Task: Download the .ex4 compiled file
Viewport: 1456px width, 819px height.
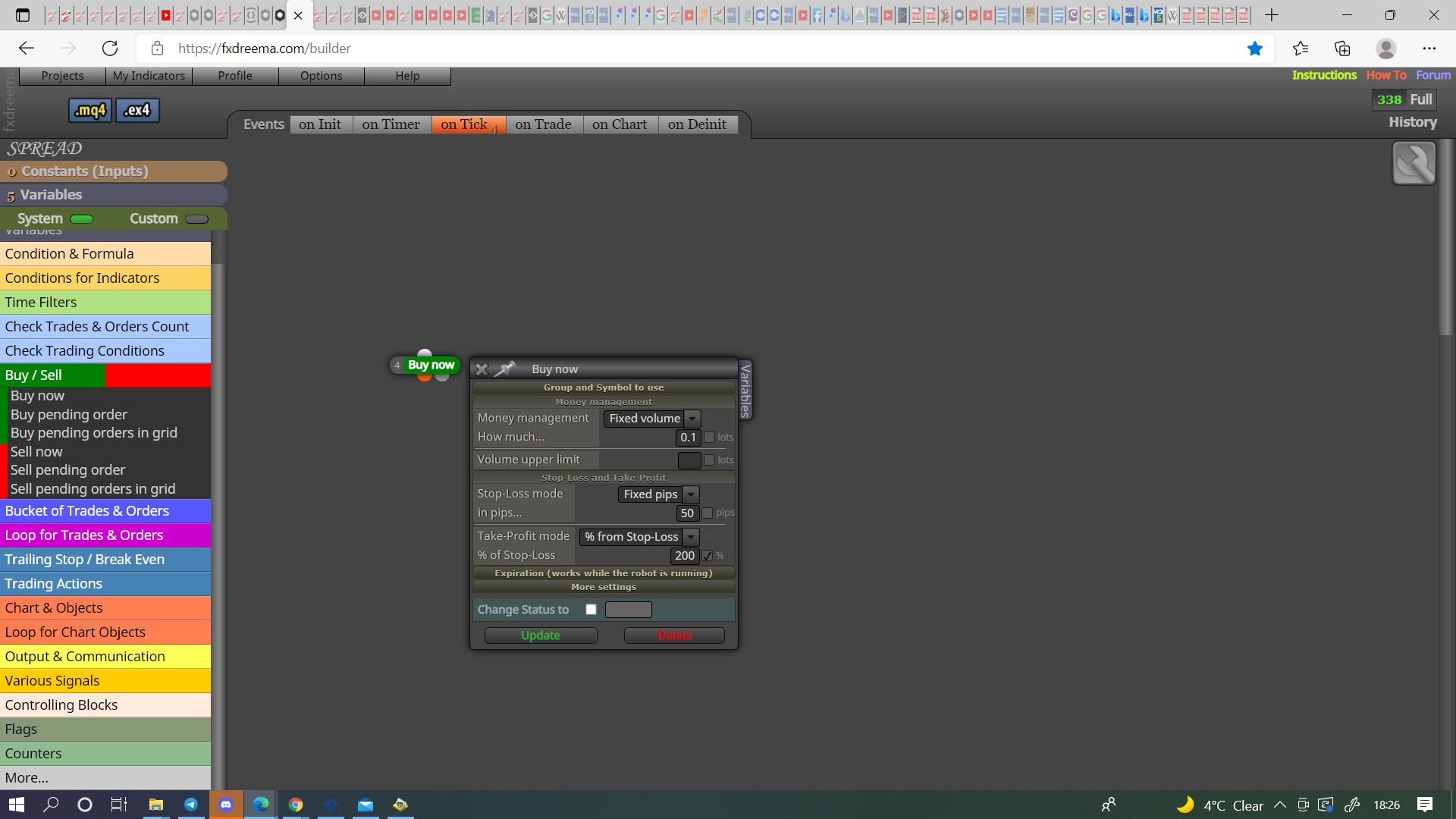Action: tap(137, 110)
